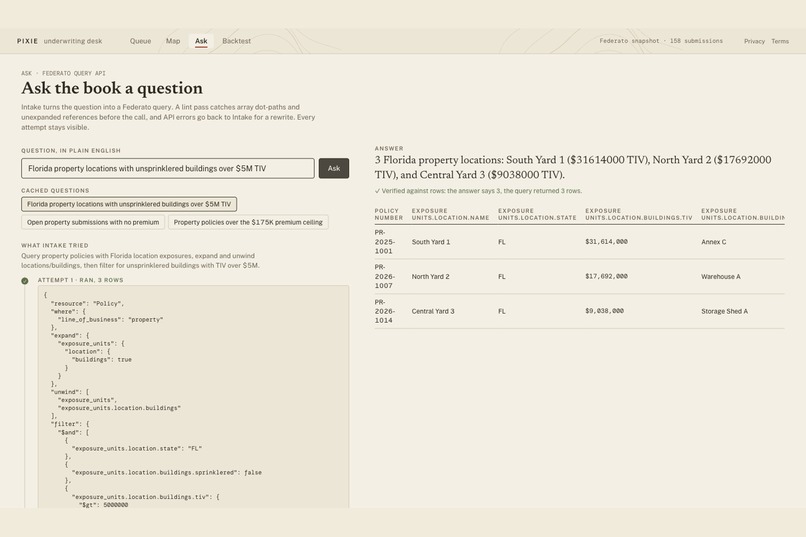
Task: Click policy number PR-2025-1001
Action: click(x=384, y=242)
